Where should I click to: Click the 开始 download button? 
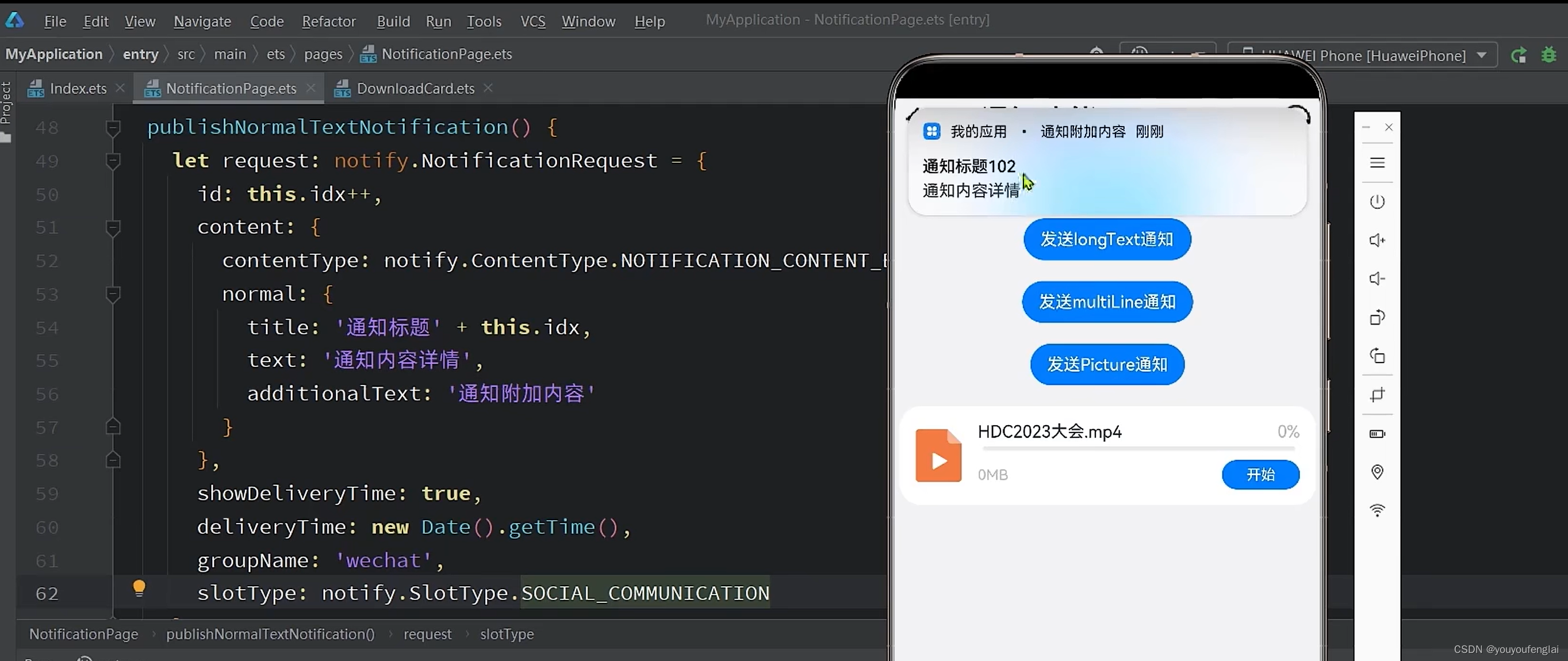(x=1260, y=474)
